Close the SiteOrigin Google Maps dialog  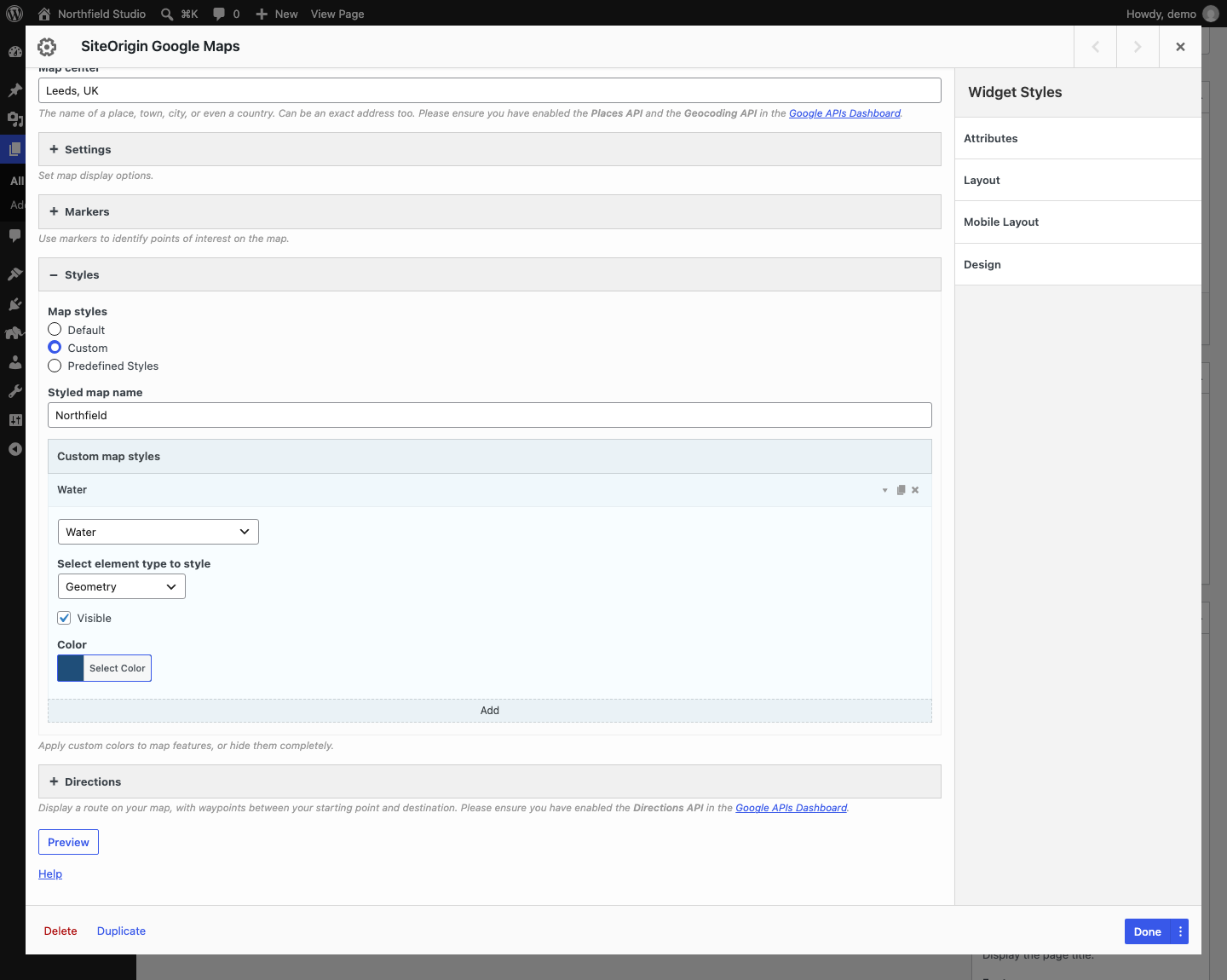tap(1180, 47)
